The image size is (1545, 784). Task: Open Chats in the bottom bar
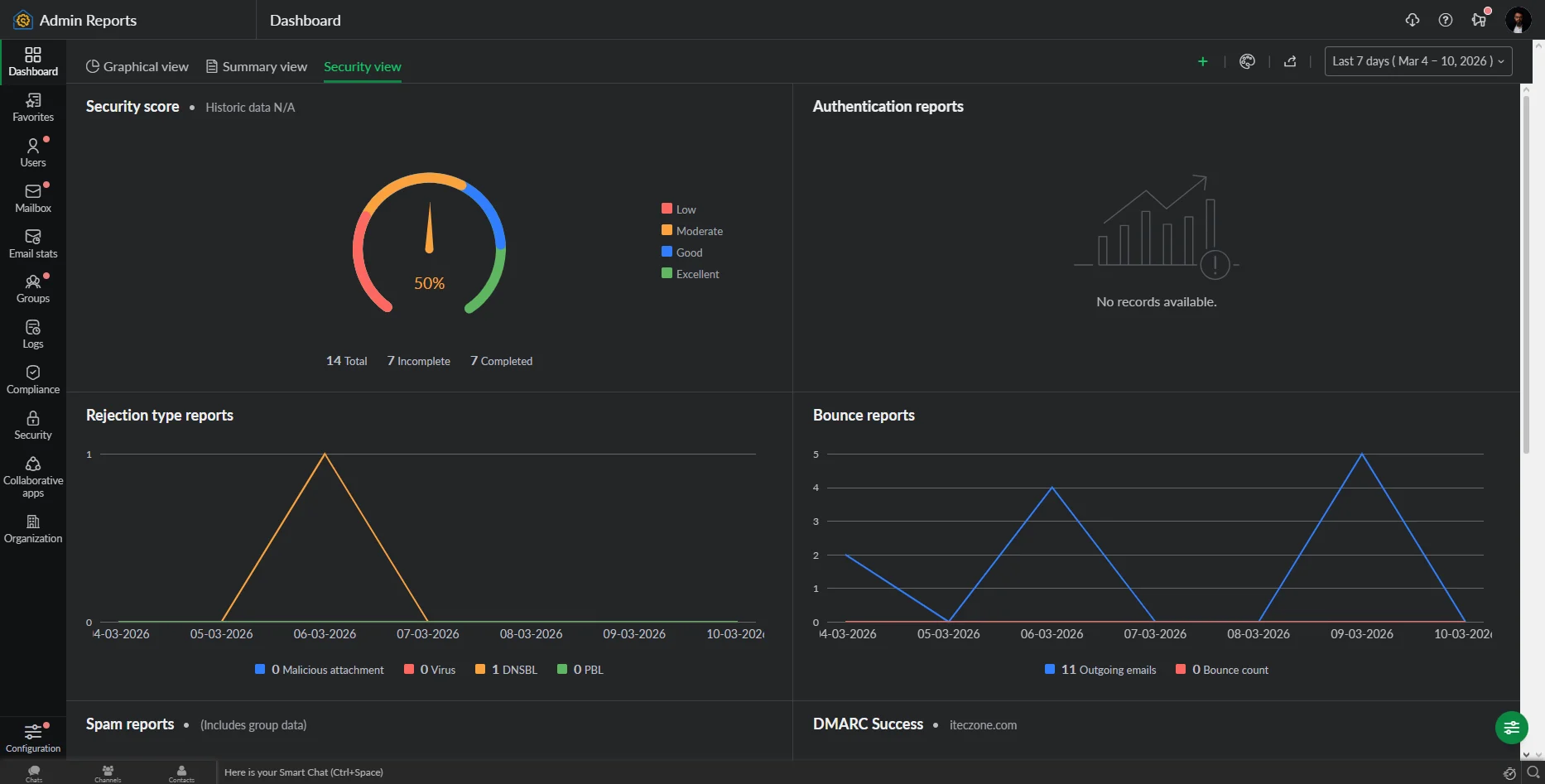pyautogui.click(x=34, y=773)
